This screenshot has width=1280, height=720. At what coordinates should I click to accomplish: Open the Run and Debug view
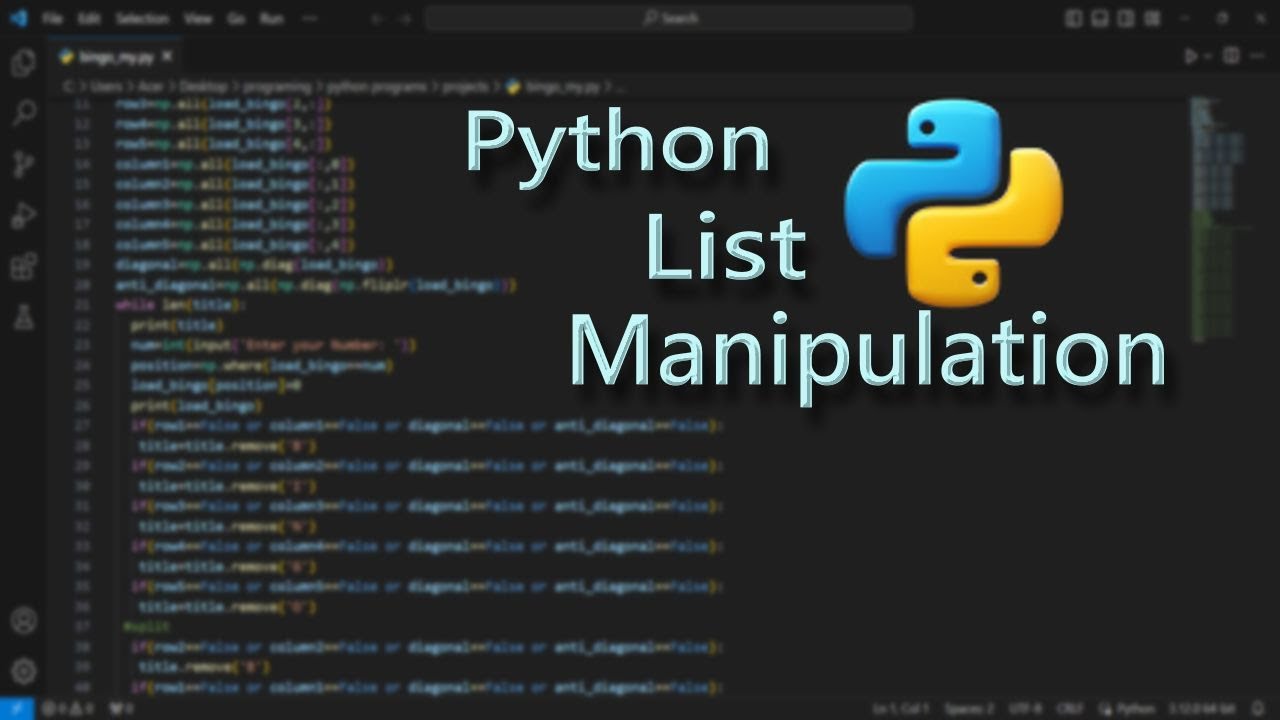click(x=23, y=215)
